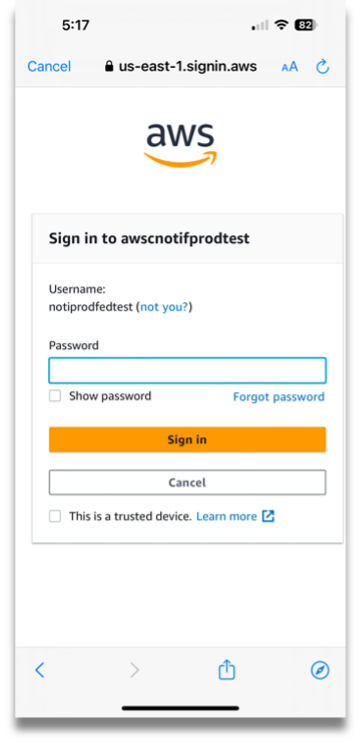Tap the reload page icon
363x745 pixels.
[x=323, y=67]
